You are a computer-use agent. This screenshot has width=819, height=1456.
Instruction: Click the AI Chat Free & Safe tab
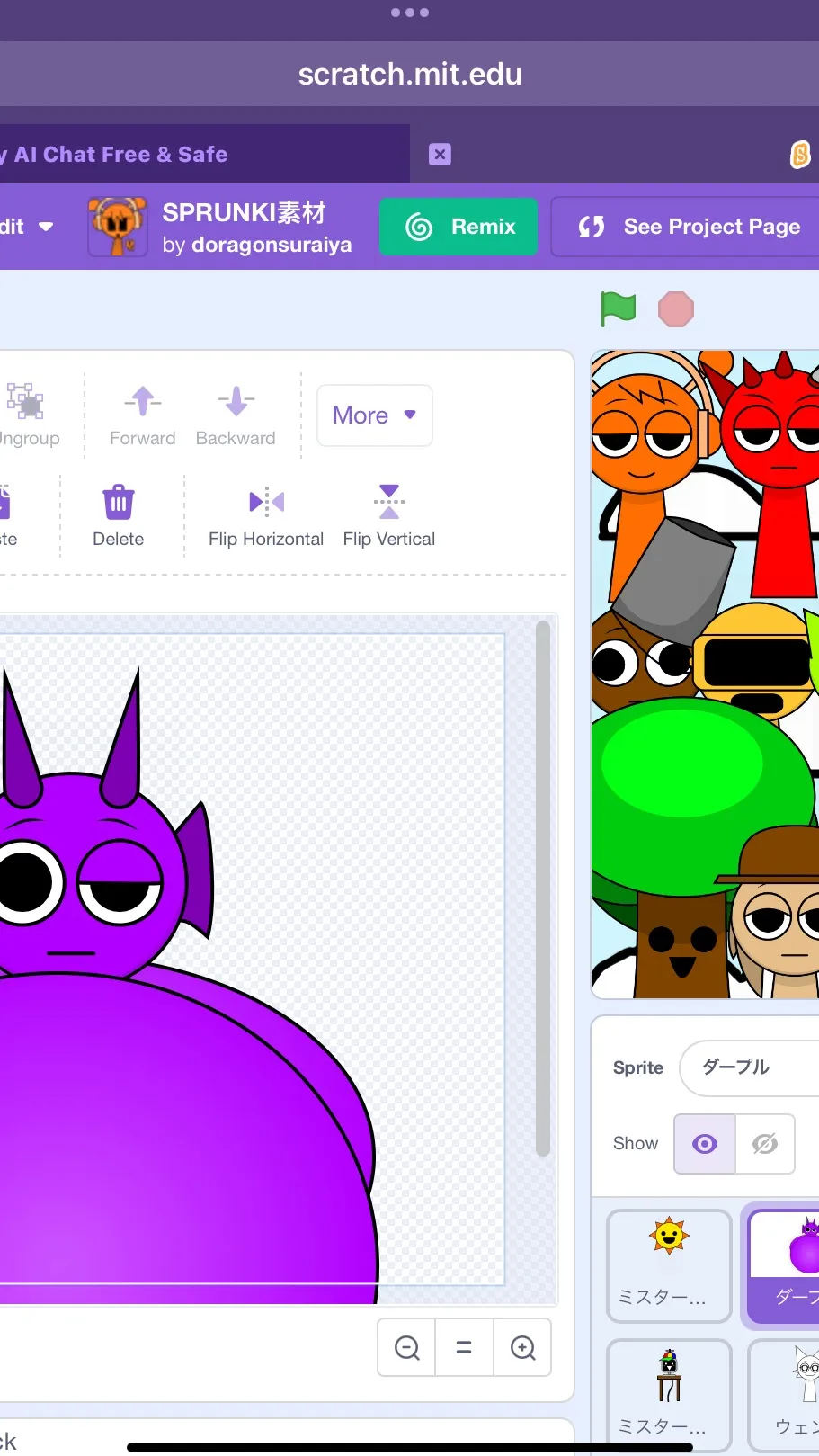pos(205,155)
